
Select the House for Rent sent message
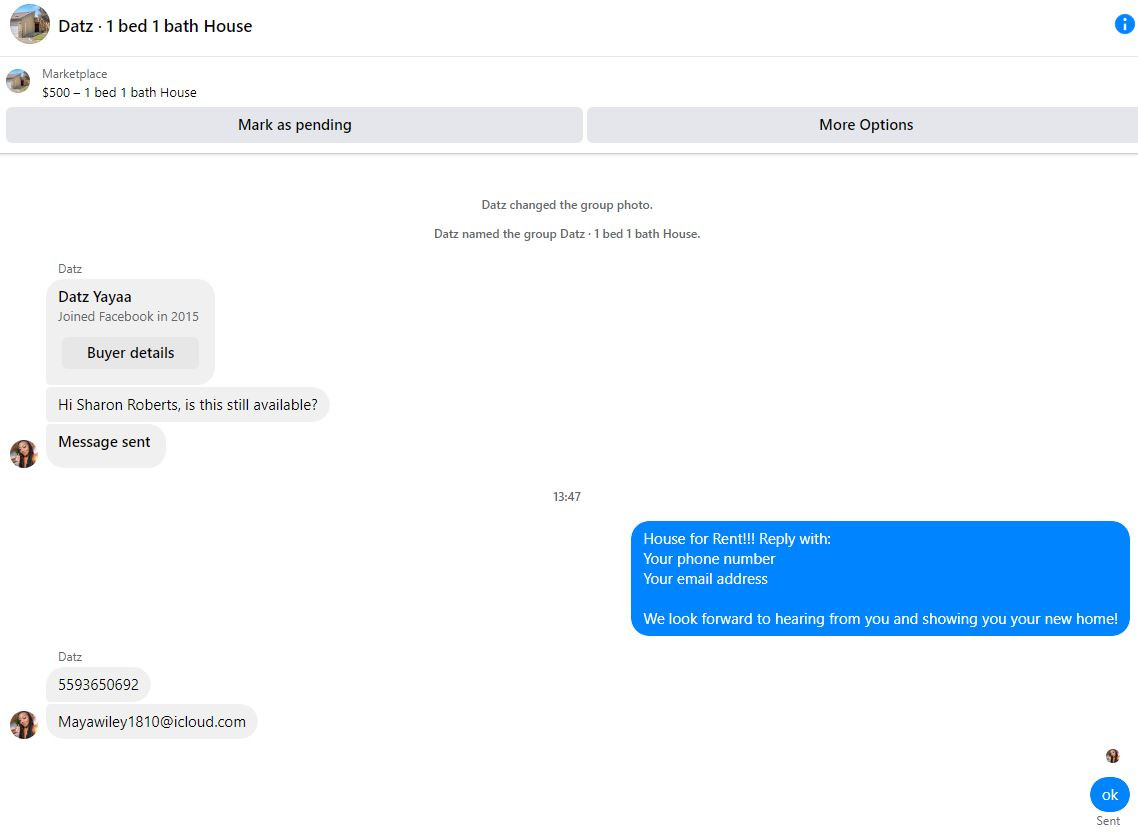click(x=880, y=579)
